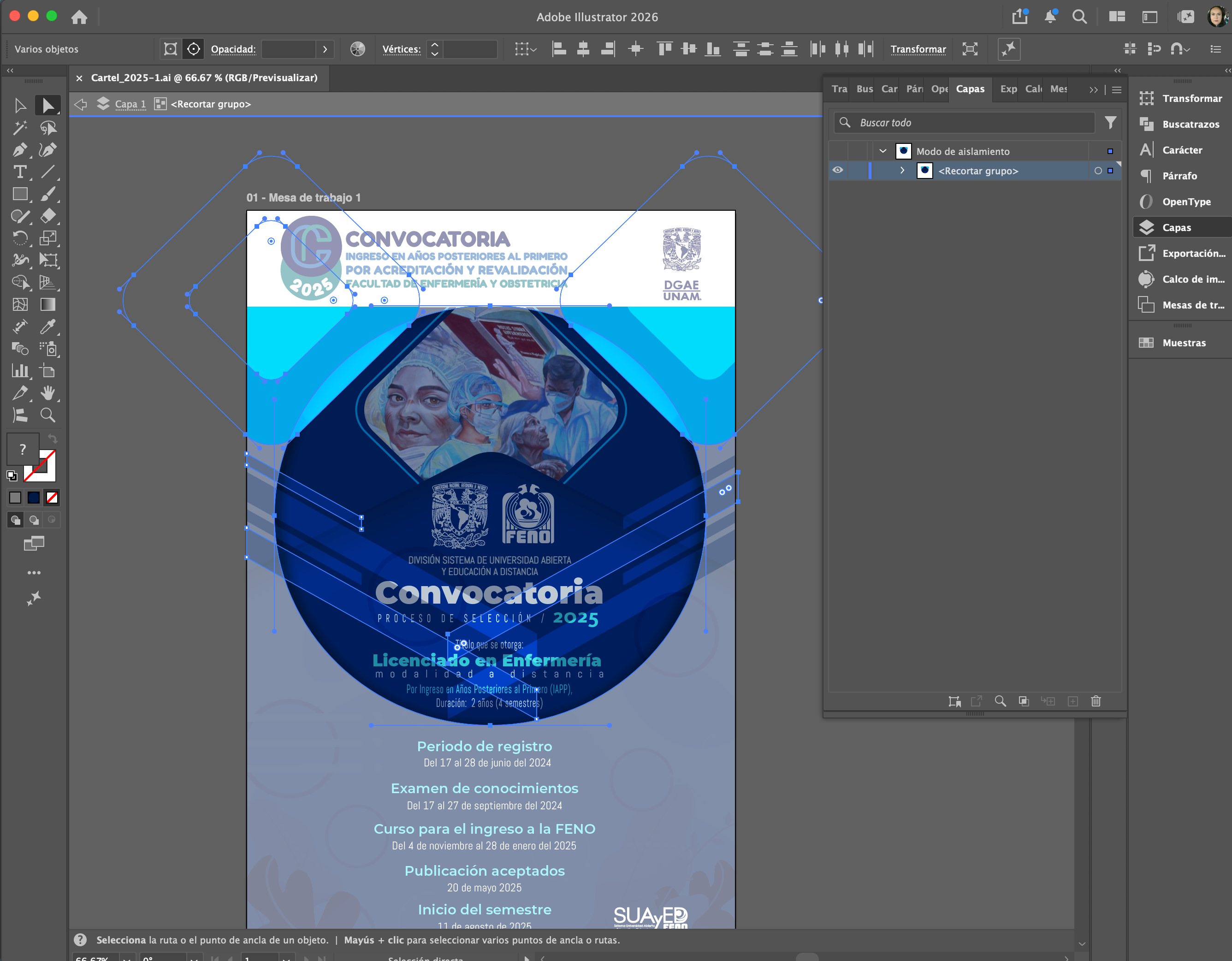Open the anchor selection dropdown
1232x961 pixels.
525,49
